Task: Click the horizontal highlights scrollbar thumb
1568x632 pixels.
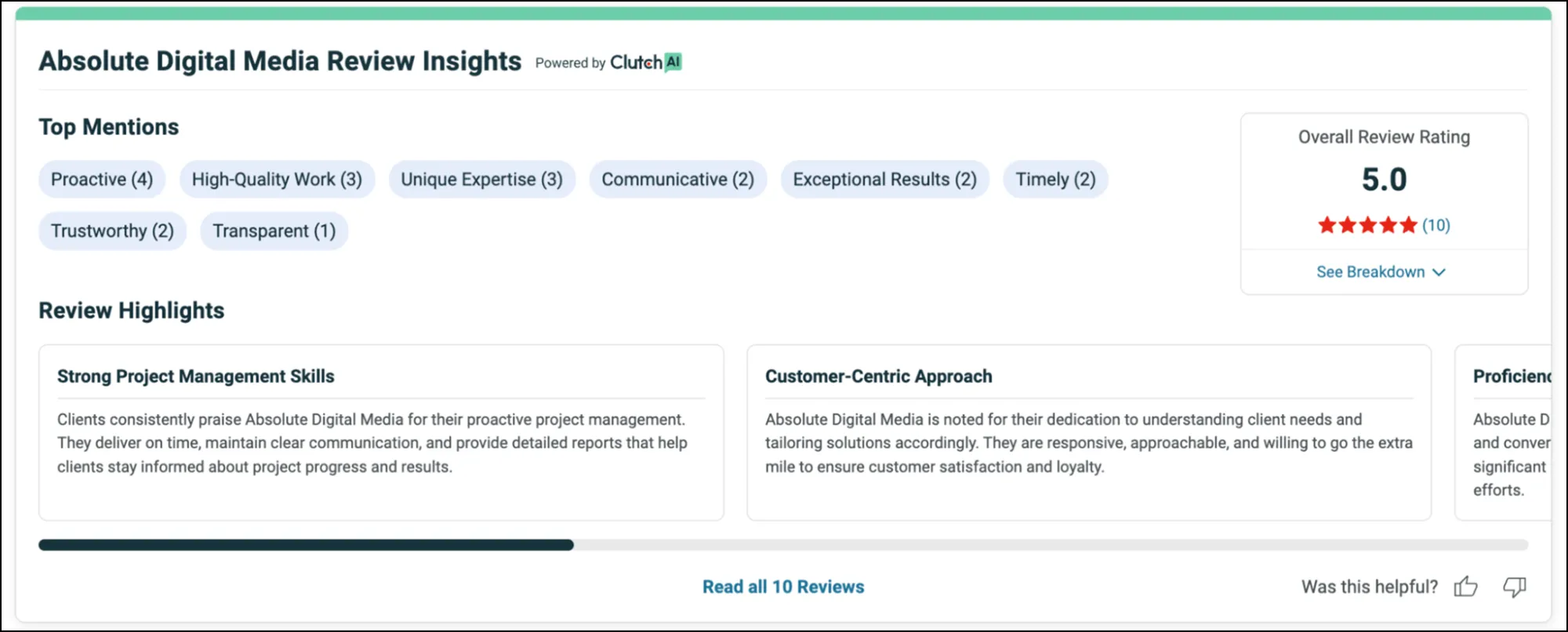Action: click(306, 545)
